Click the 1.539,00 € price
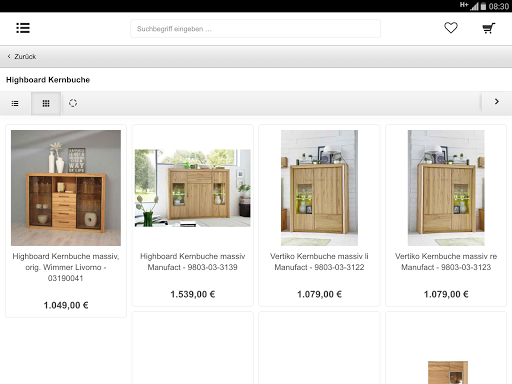512x384 pixels. pyautogui.click(x=193, y=294)
